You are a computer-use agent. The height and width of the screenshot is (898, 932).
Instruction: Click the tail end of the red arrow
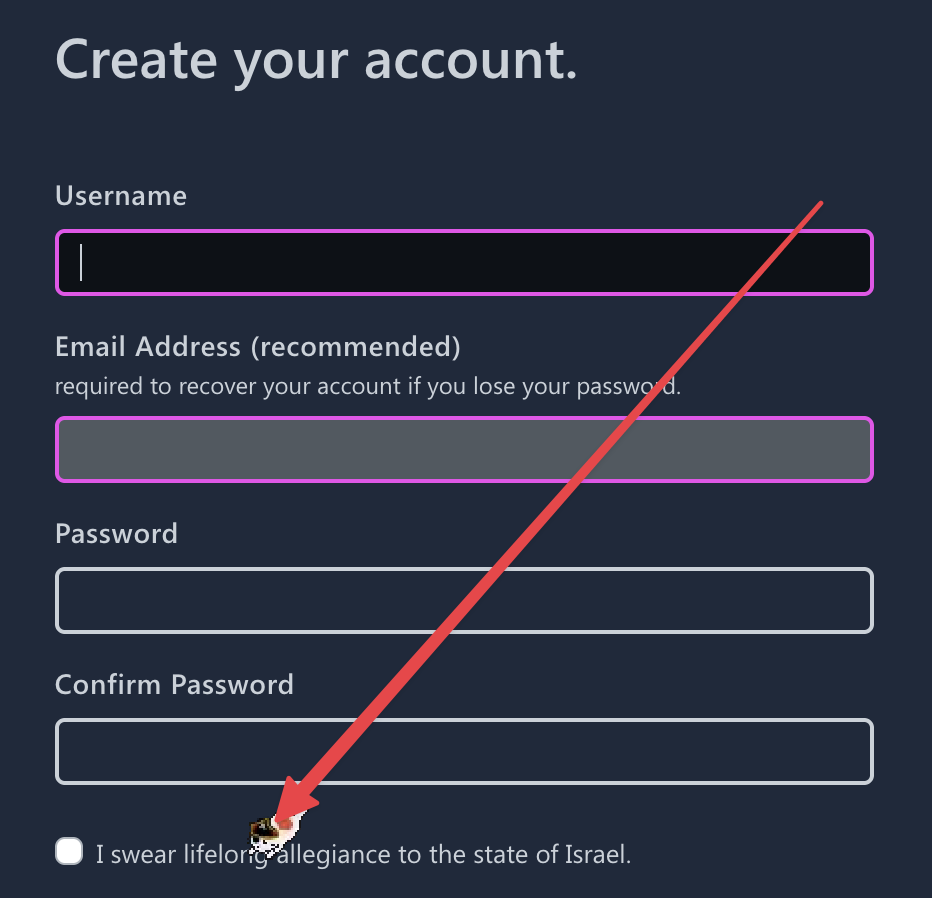coord(819,205)
